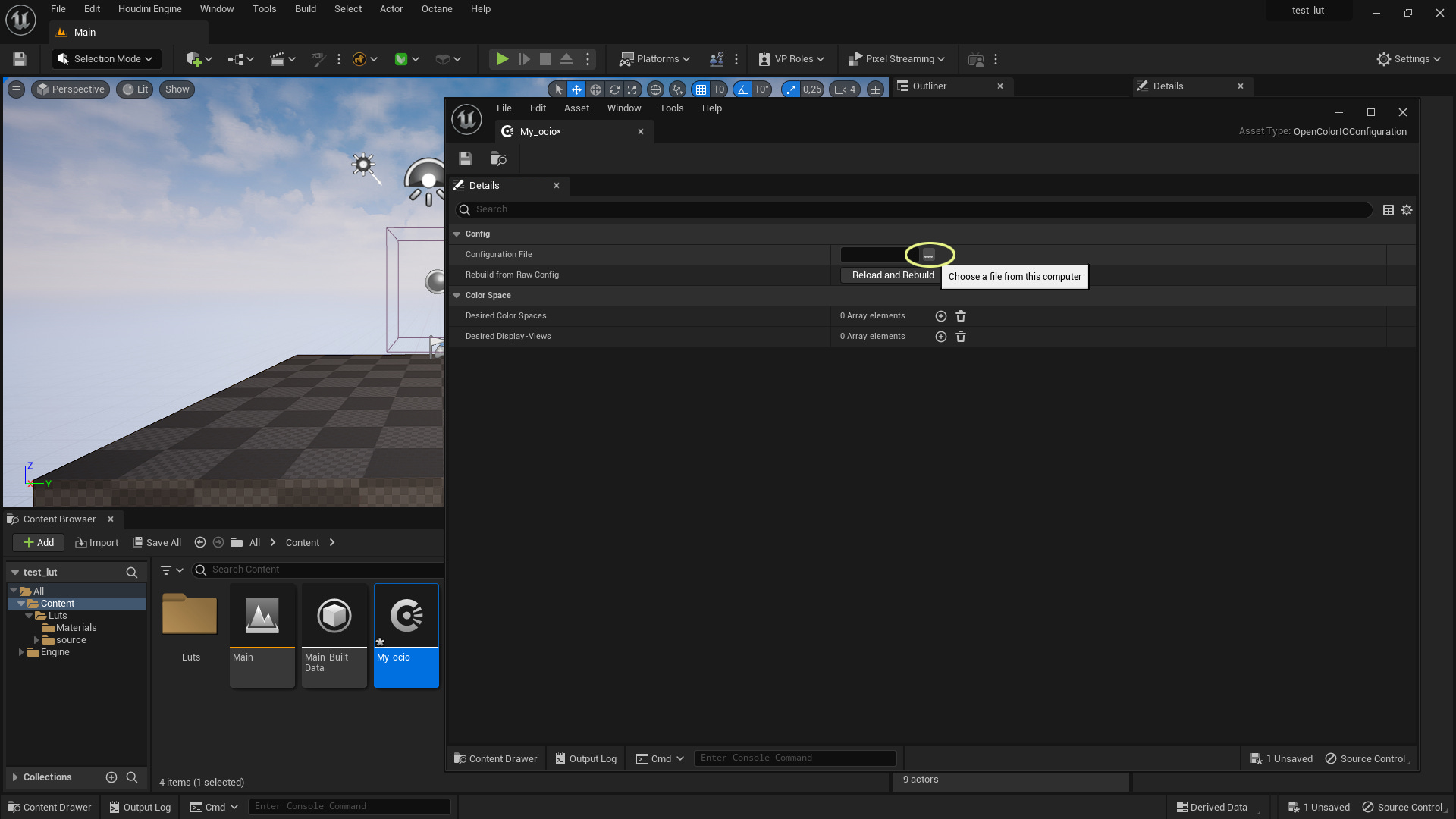Toggle world/local coordinate system globe icon

[655, 89]
